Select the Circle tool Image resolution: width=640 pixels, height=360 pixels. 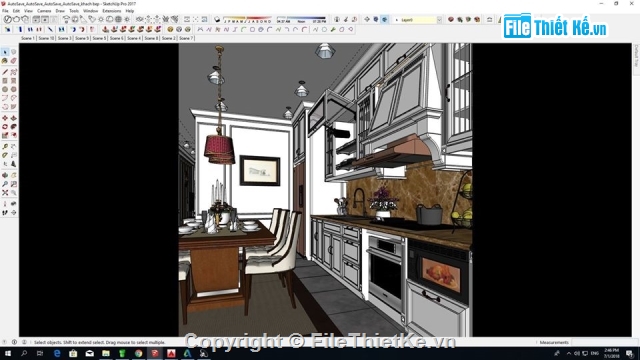coord(5,89)
